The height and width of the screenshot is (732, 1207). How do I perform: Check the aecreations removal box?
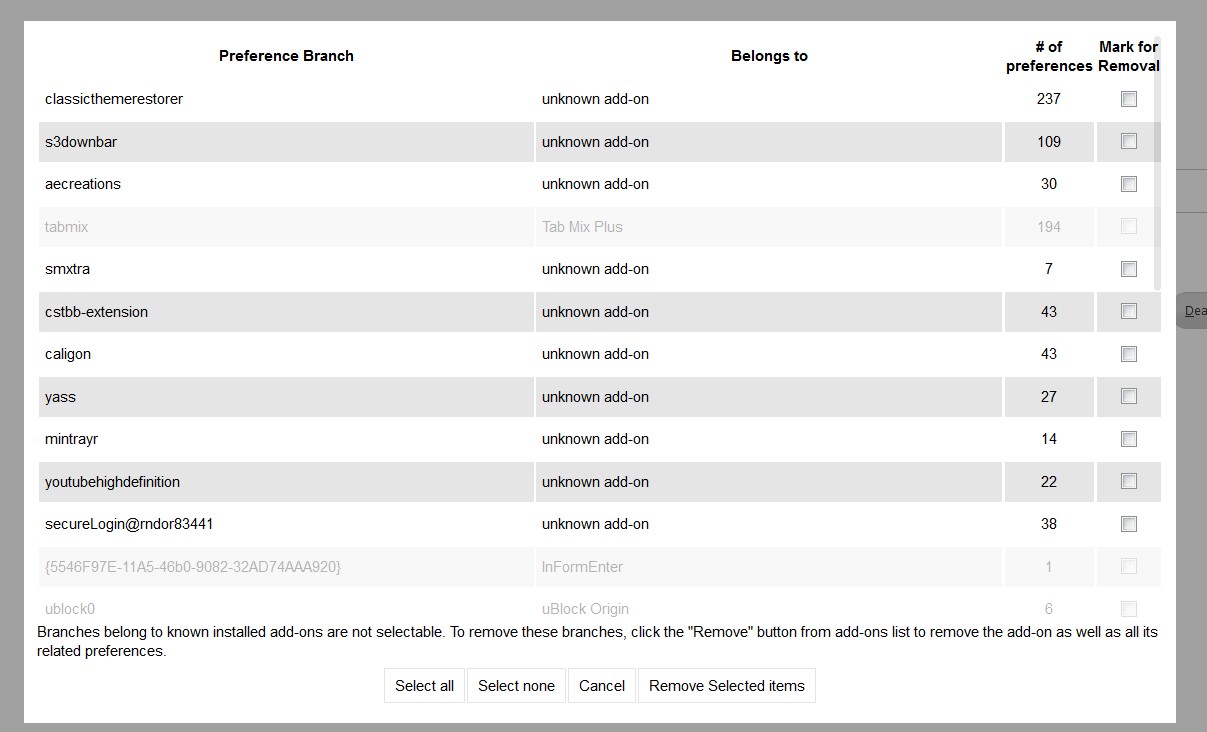pyautogui.click(x=1128, y=184)
